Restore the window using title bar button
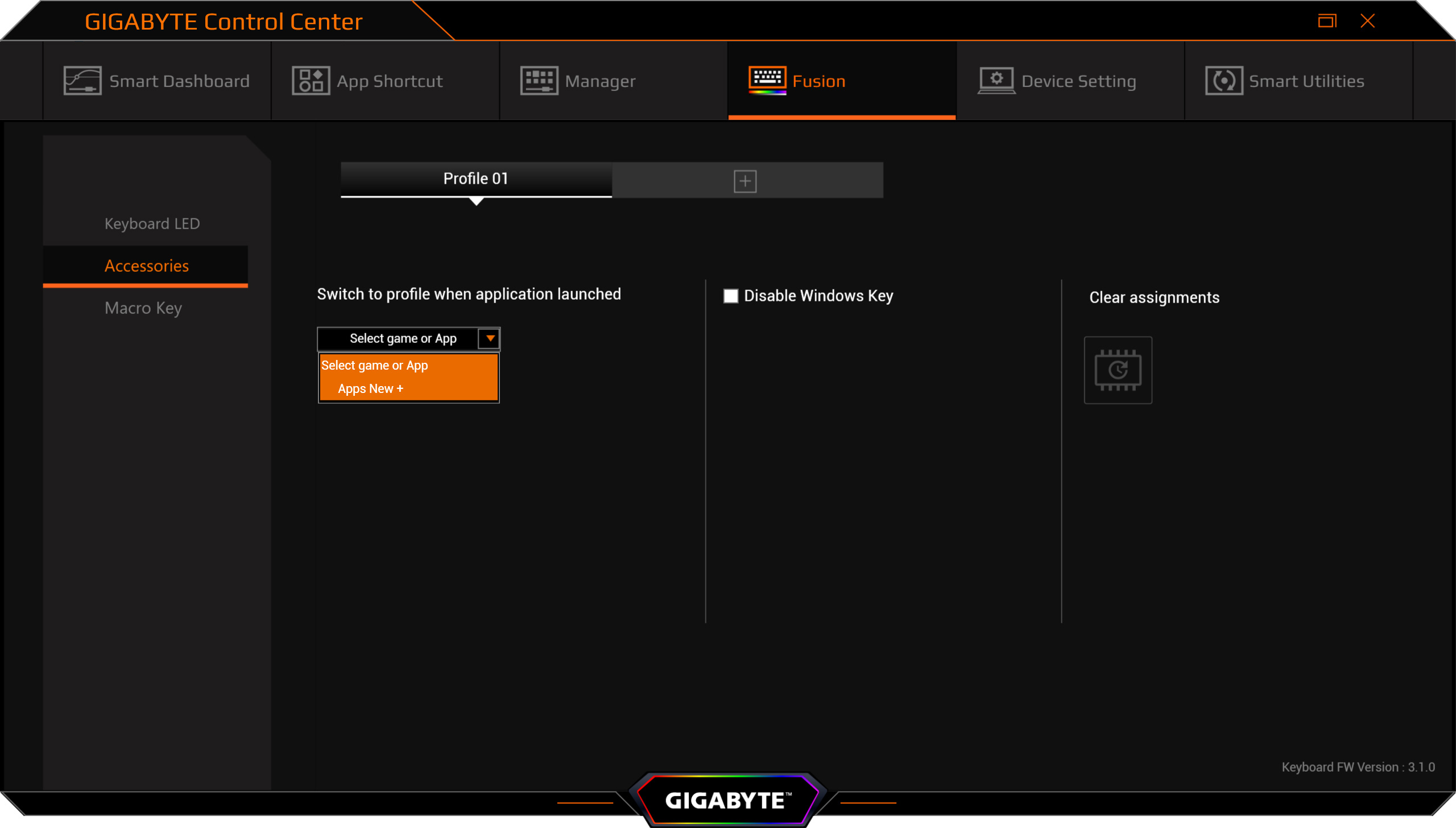The height and width of the screenshot is (828, 1456). [x=1327, y=21]
